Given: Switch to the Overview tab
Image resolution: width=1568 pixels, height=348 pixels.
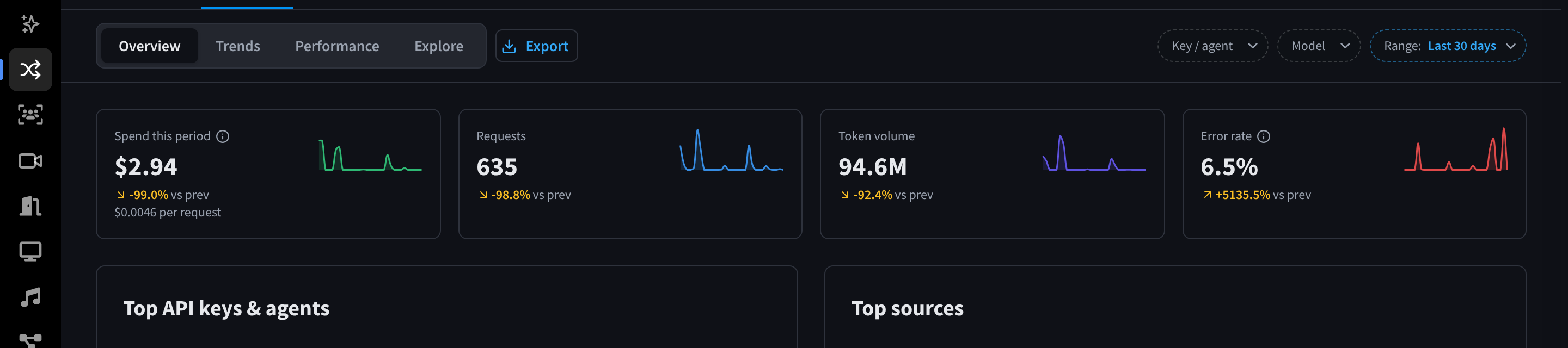Looking at the screenshot, I should (x=149, y=46).
